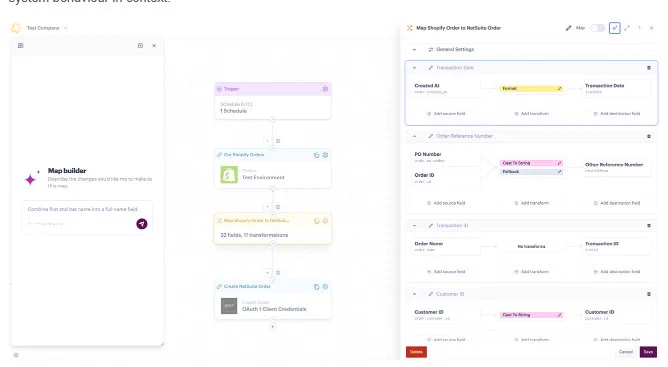Collapse the Transaction ID mapping

[414, 225]
